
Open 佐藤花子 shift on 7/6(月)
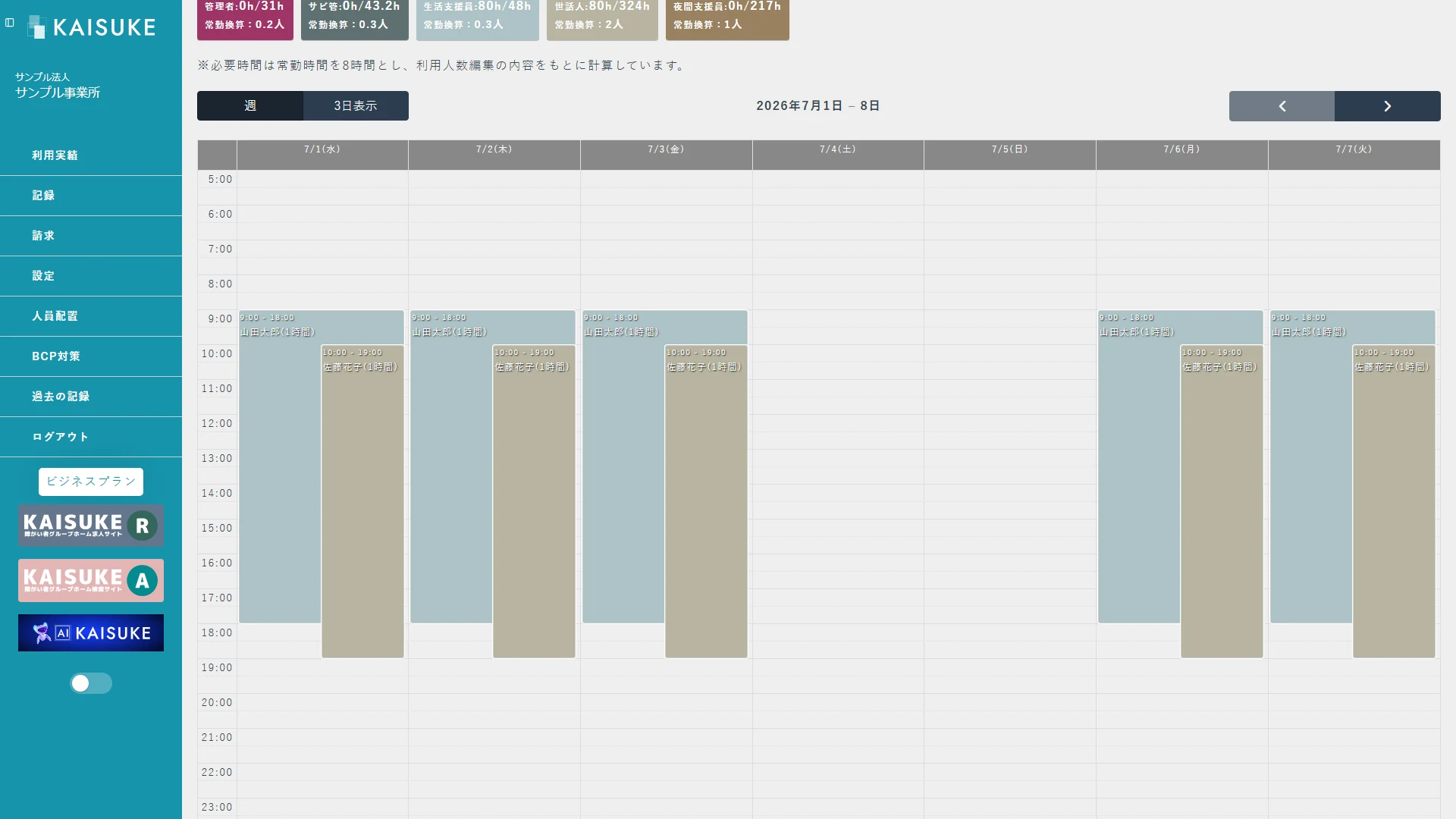1222,501
